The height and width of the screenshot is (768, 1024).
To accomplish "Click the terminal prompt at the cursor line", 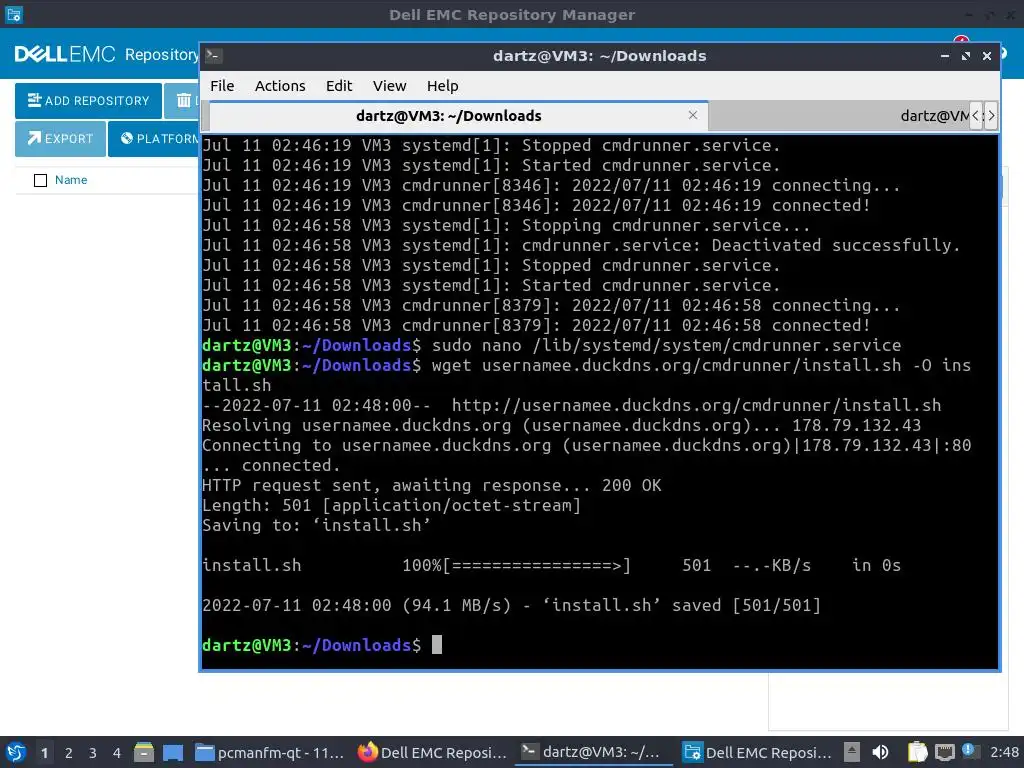I will tap(322, 645).
